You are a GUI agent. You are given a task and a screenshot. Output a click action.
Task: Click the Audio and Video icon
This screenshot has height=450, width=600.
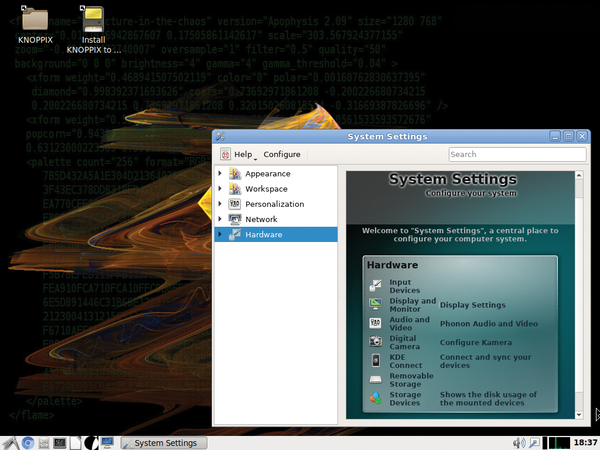click(375, 323)
